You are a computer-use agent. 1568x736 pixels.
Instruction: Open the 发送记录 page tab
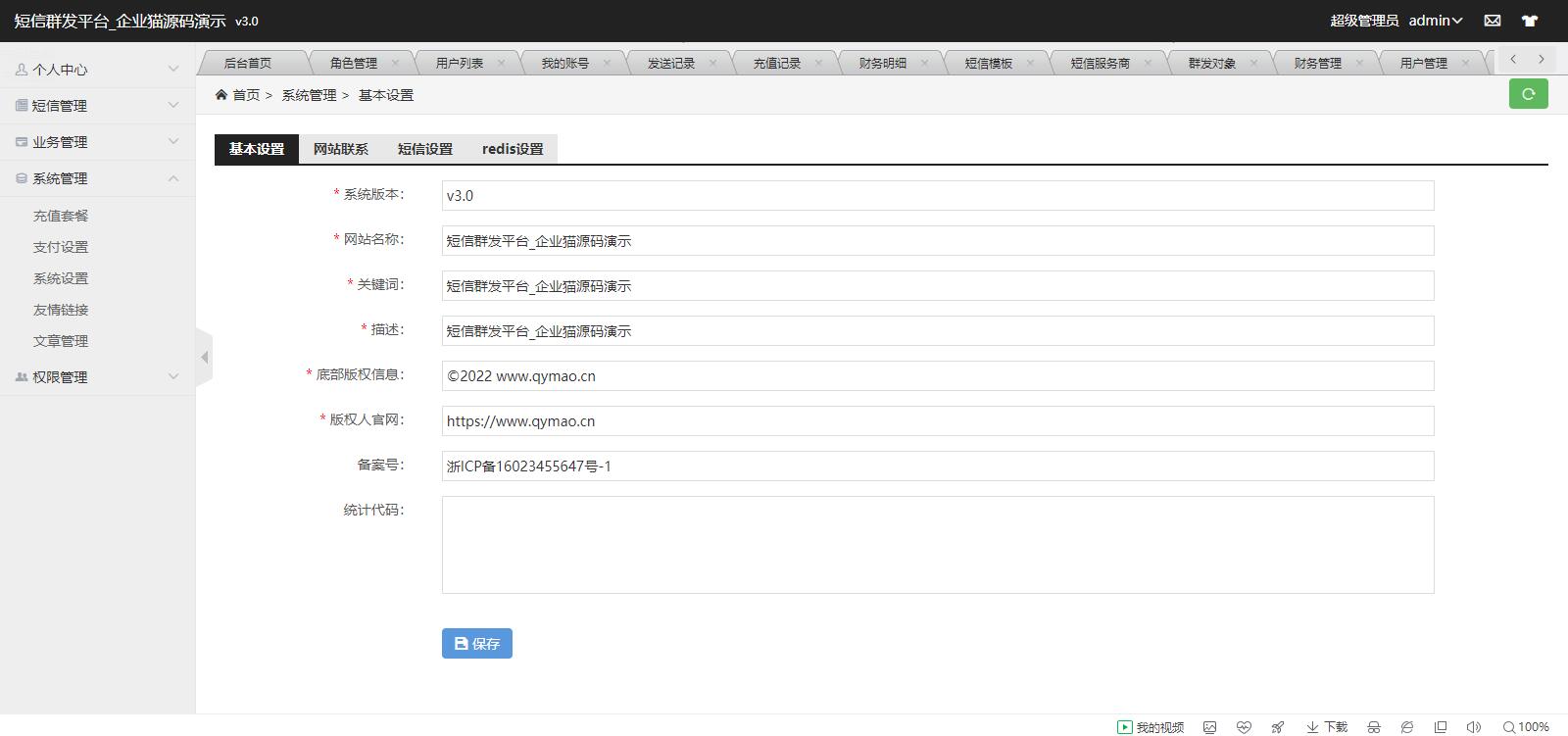click(670, 63)
